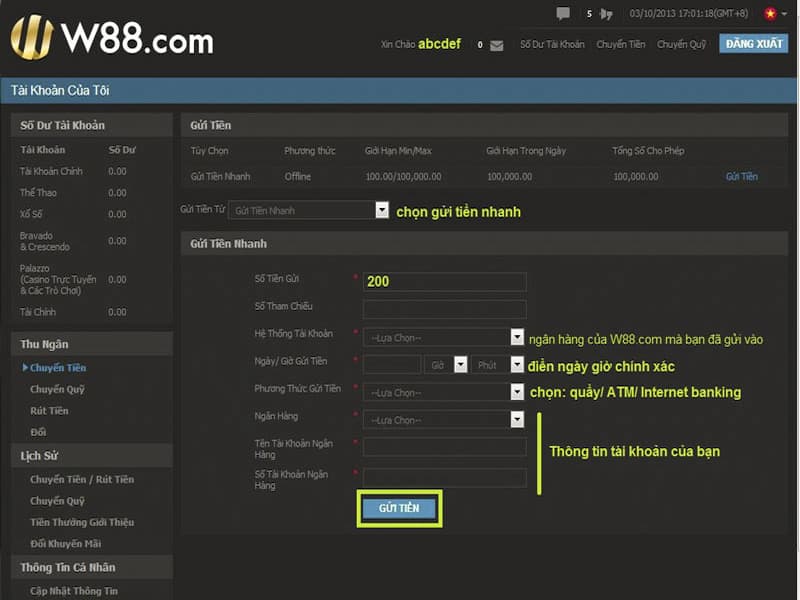Click the announcements megaphone icon
Viewport: 800px width, 600px height.
pyautogui.click(x=606, y=14)
